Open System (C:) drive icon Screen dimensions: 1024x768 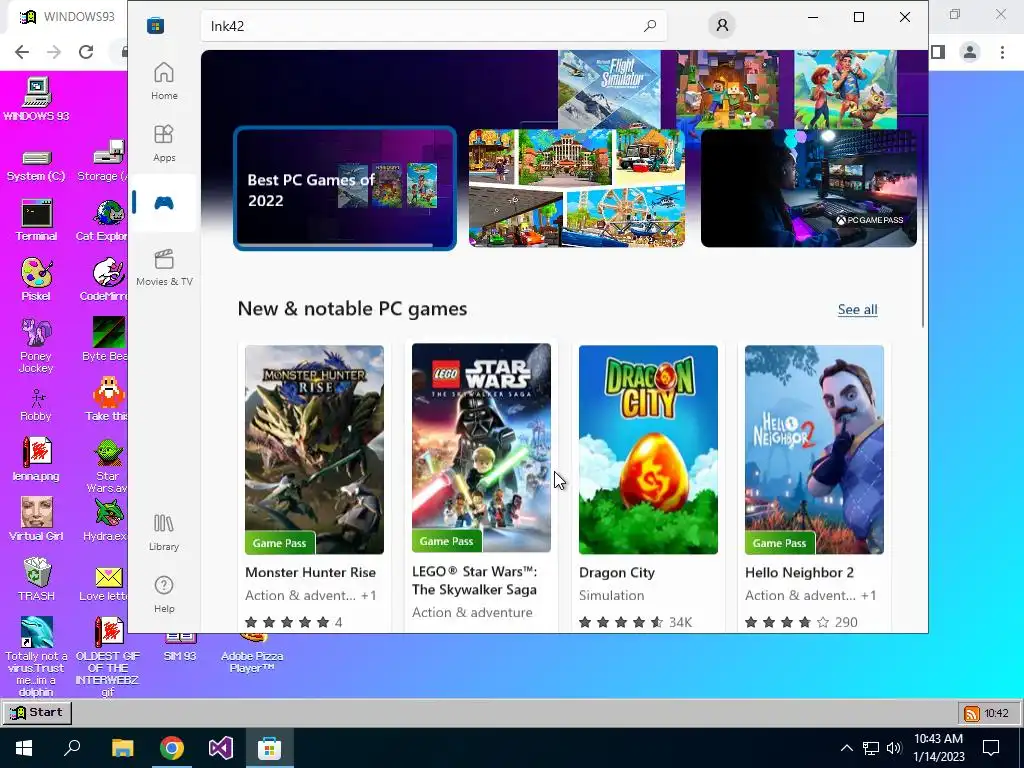[x=36, y=165]
